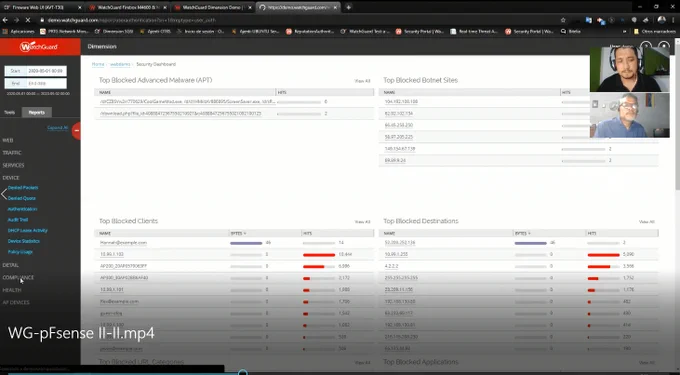This screenshot has height=375, width=680.
Task: Click the left chevron on the sidebar
Action: 4,194
